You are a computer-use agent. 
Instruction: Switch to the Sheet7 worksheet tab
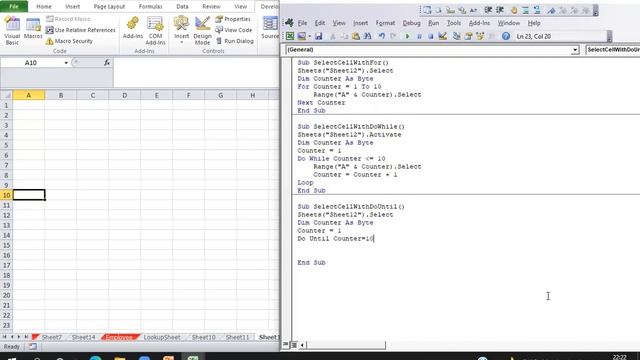point(51,337)
